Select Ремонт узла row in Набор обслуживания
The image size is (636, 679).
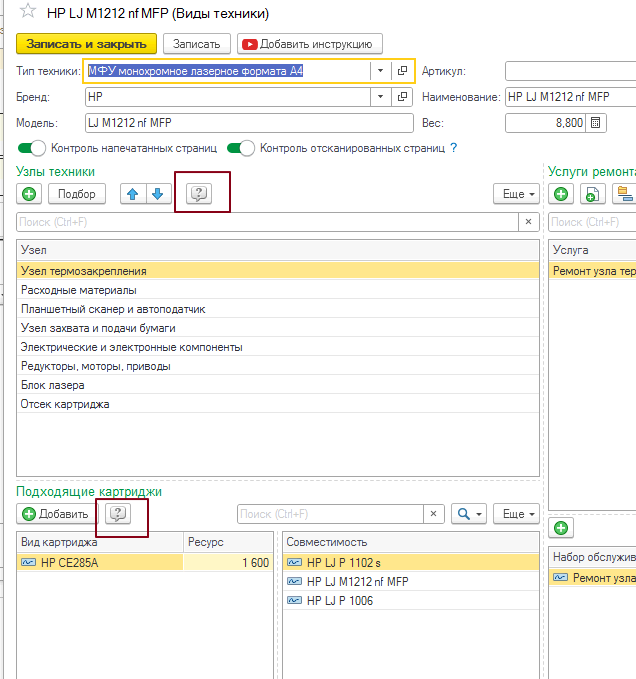592,578
